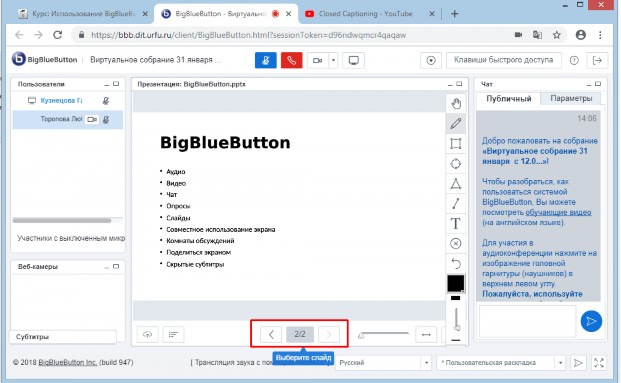Bookmark this page with the star icon

pos(557,35)
